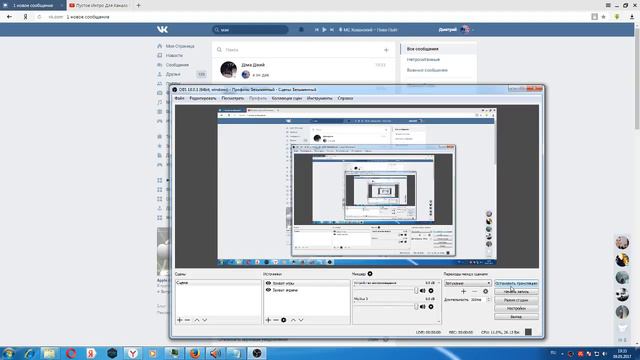Open the Посмотреть menu in OBS

[233, 98]
